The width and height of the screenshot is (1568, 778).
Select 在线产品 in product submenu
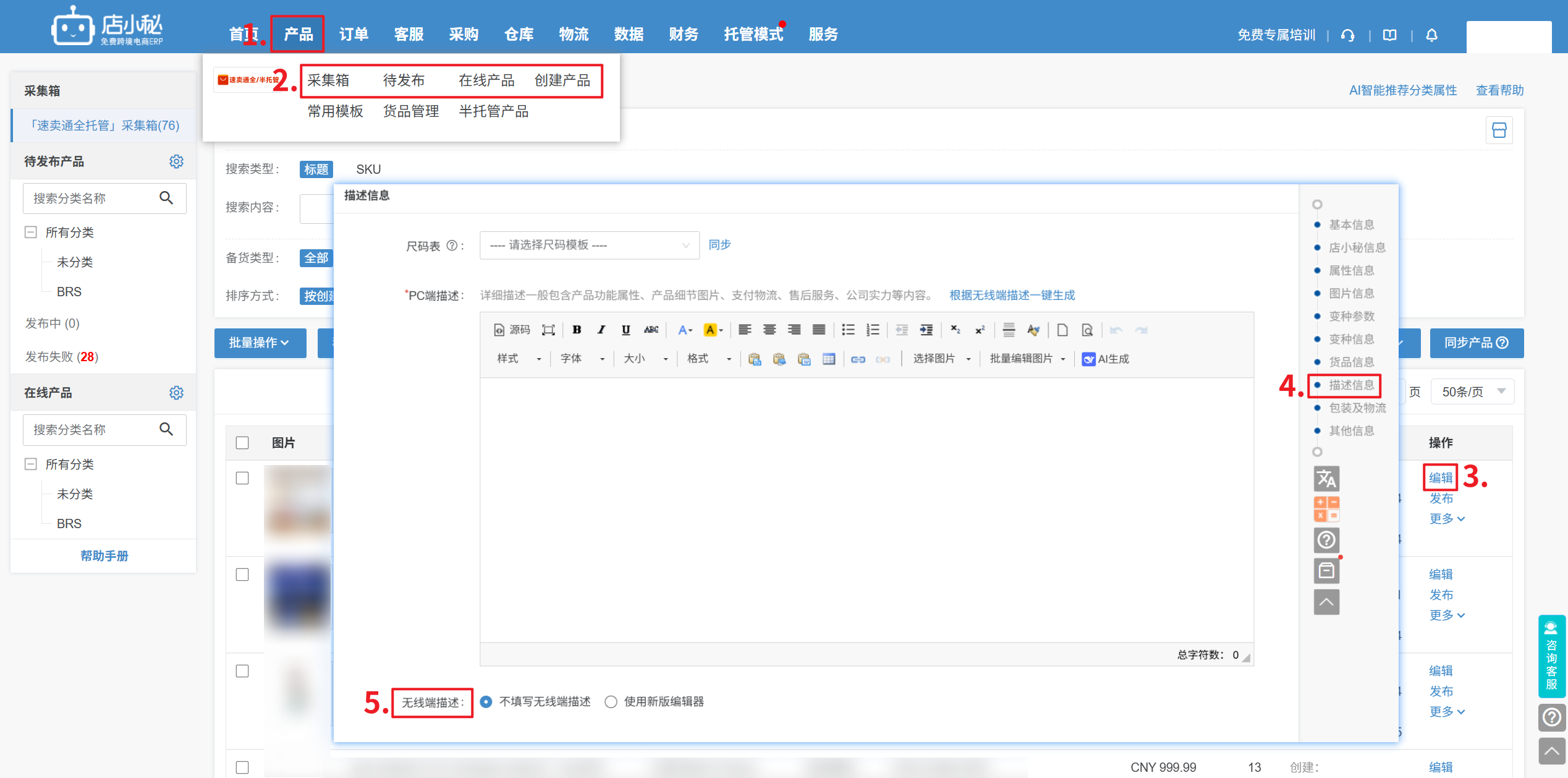tap(486, 80)
